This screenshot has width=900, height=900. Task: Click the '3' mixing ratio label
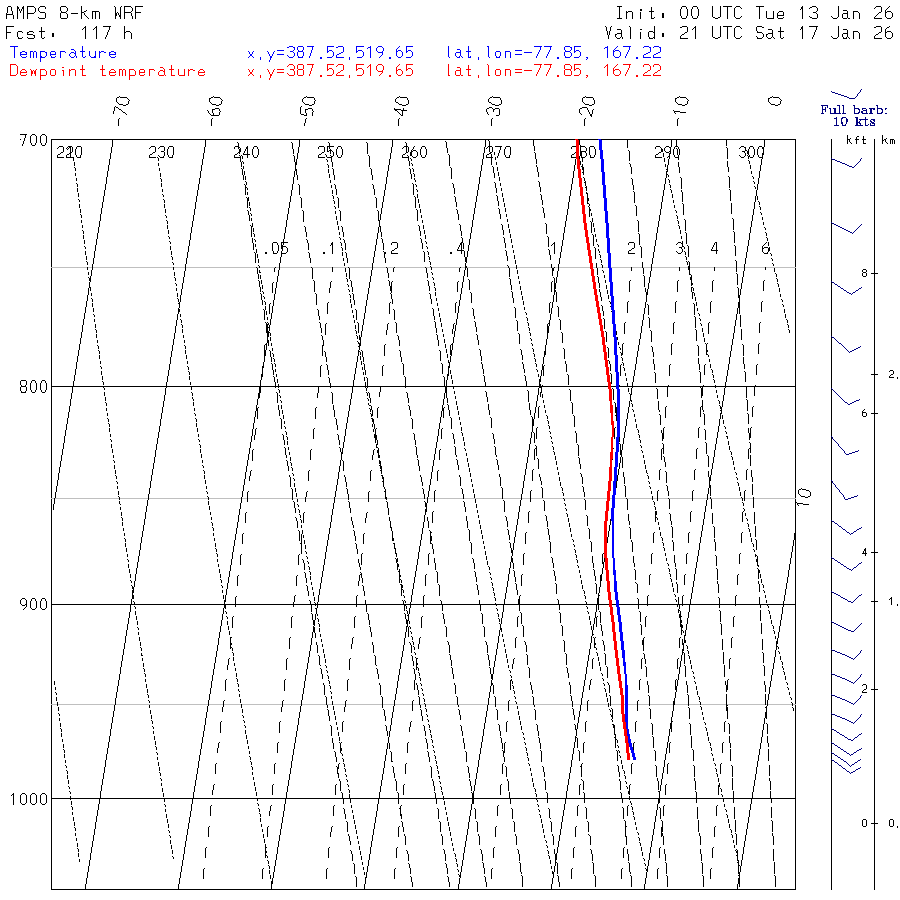click(x=680, y=249)
